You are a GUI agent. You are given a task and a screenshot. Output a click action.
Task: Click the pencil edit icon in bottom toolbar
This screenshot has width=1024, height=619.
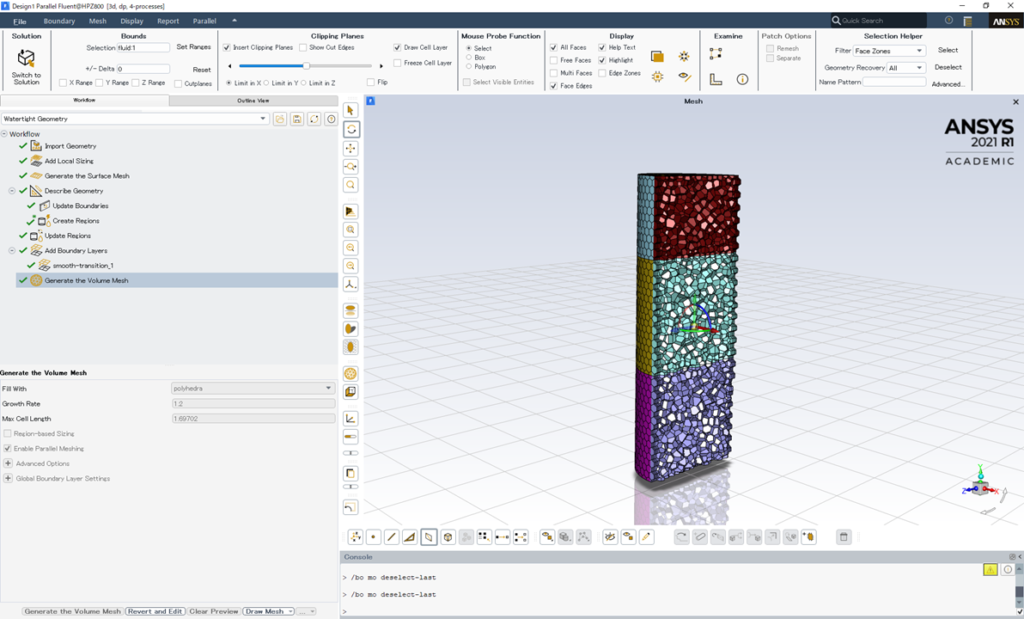coord(647,537)
